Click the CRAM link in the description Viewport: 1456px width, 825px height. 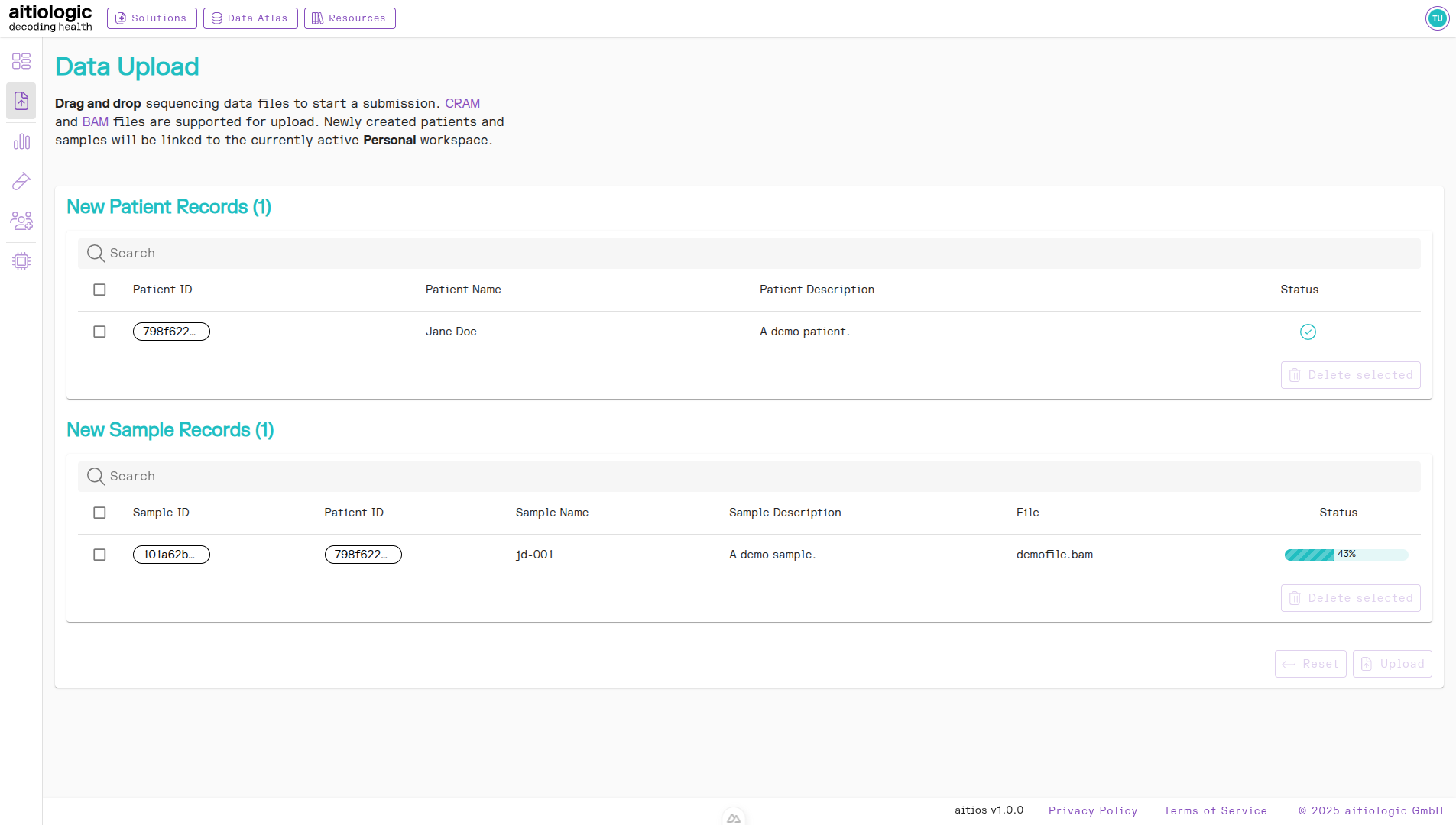(463, 102)
